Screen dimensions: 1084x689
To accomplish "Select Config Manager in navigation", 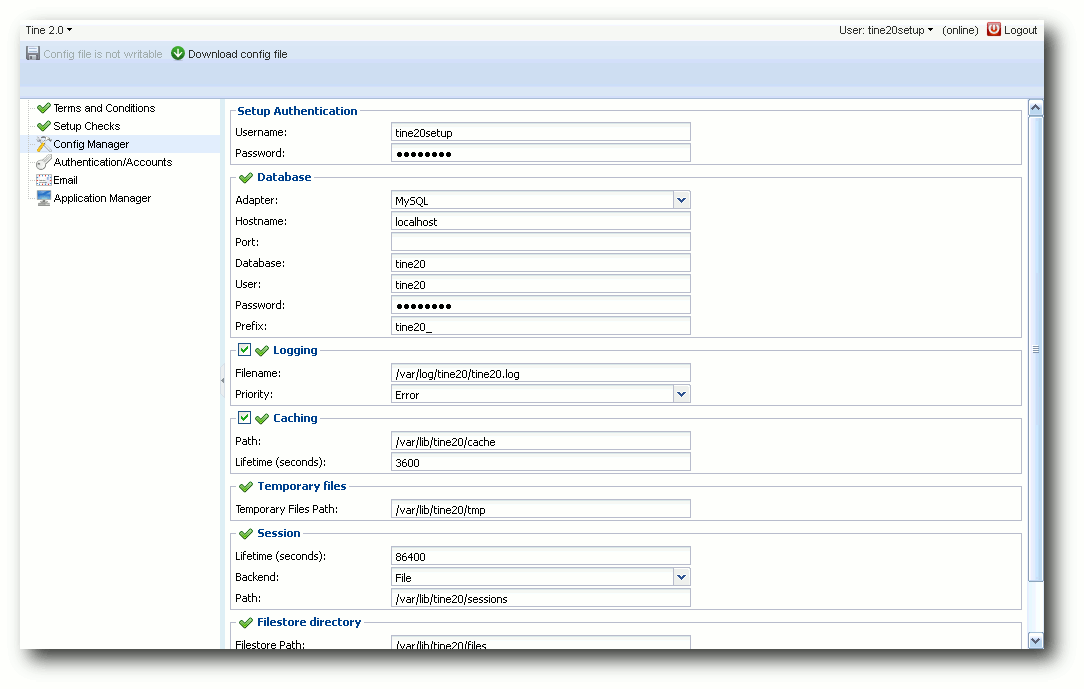I will (91, 144).
